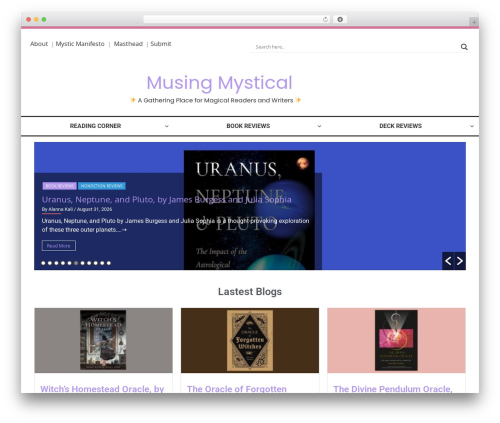Expand the Reading Corner chevron

[x=167, y=126]
